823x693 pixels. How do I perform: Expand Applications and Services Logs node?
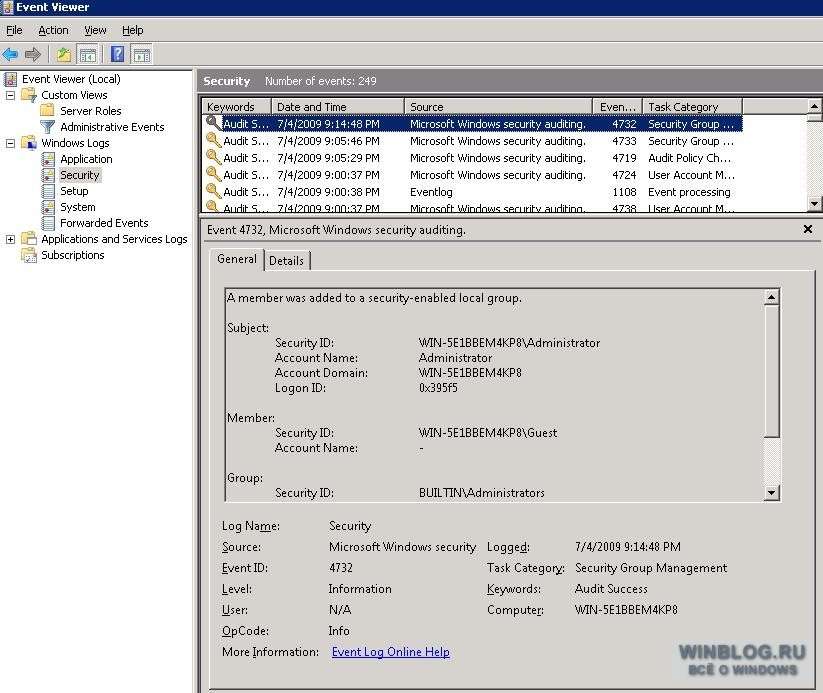[x=10, y=239]
